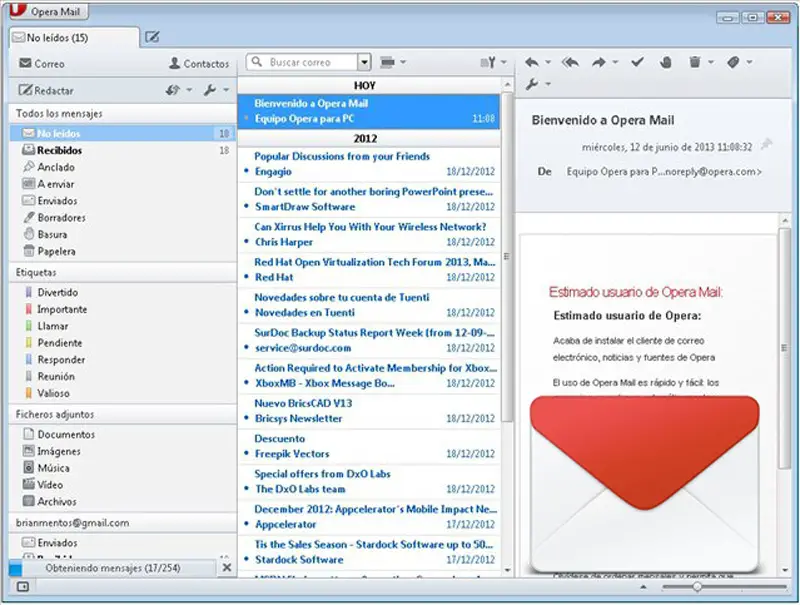Open the Correo panel

pyautogui.click(x=42, y=63)
